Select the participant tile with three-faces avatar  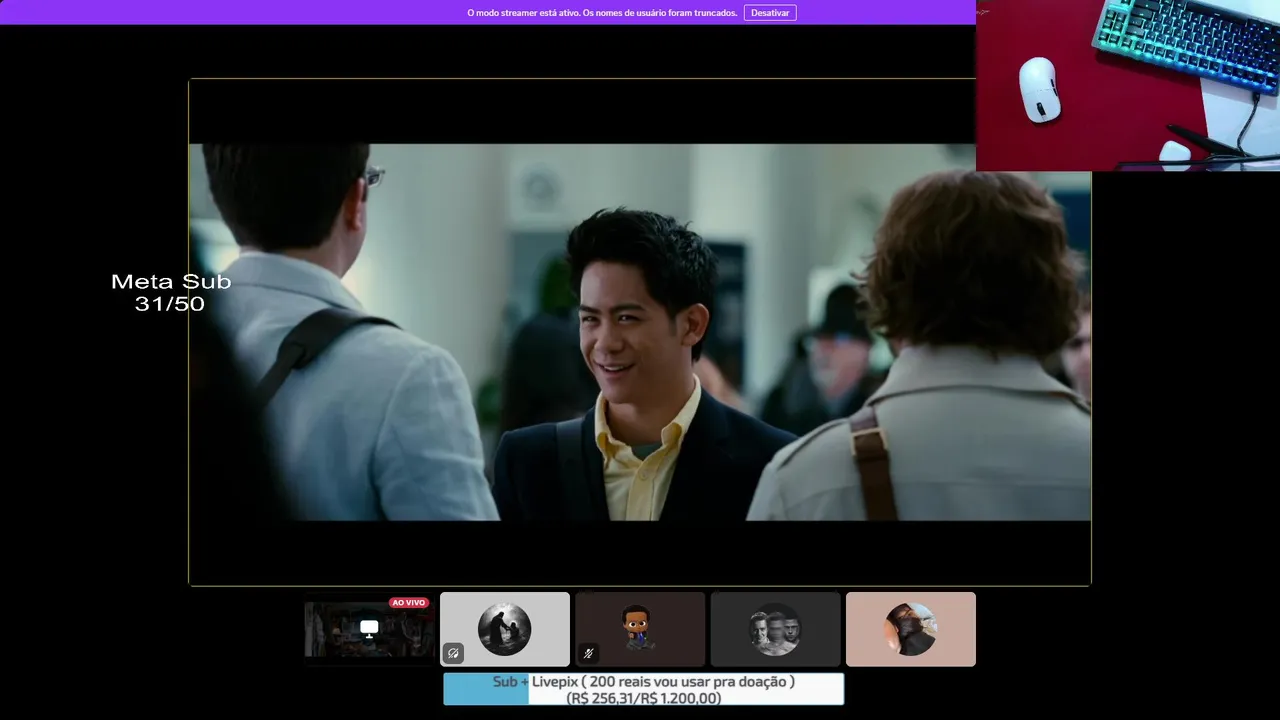775,629
